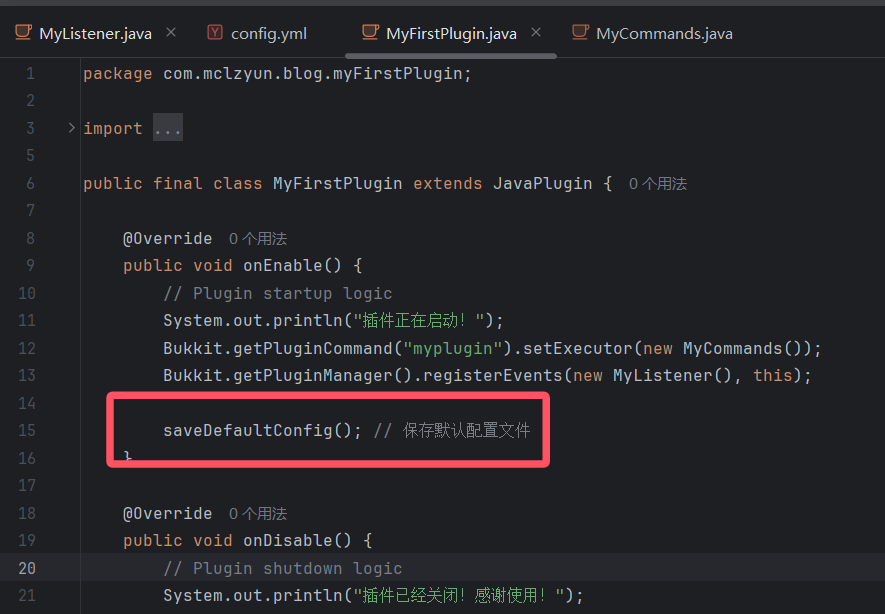Click line number 19 in the gutter
This screenshot has width=885, height=614.
click(x=27, y=541)
